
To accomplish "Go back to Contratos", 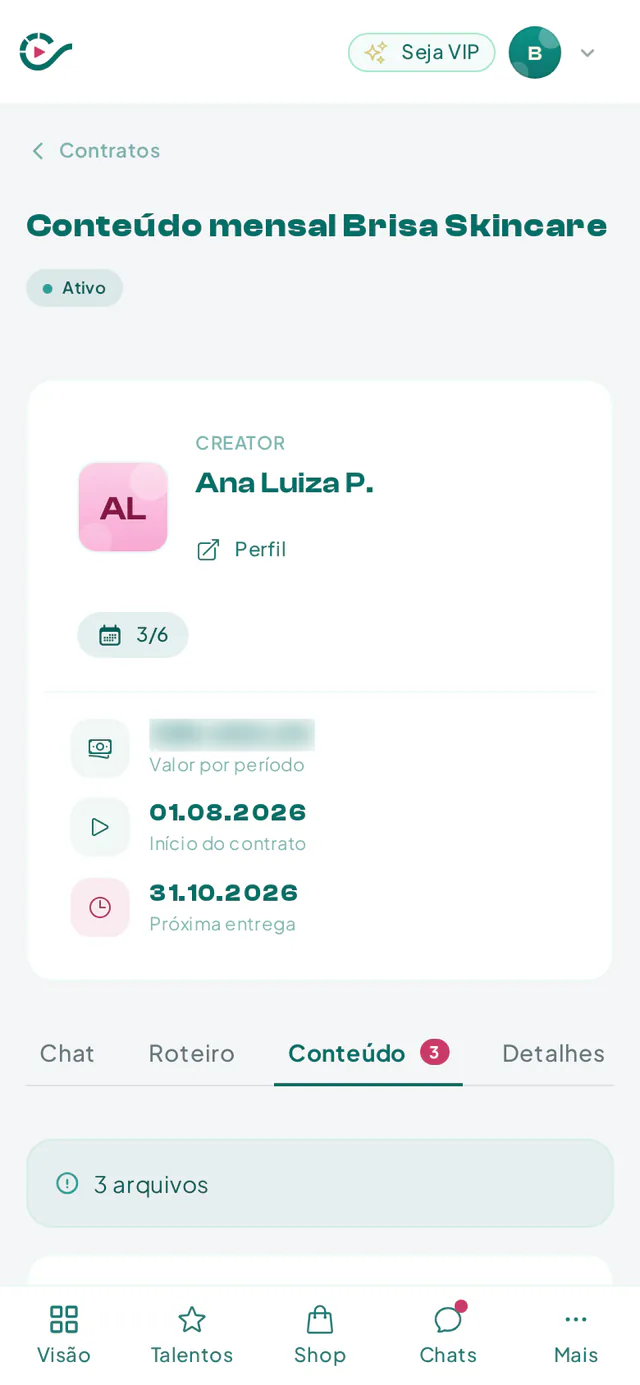I will pyautogui.click(x=109, y=150).
